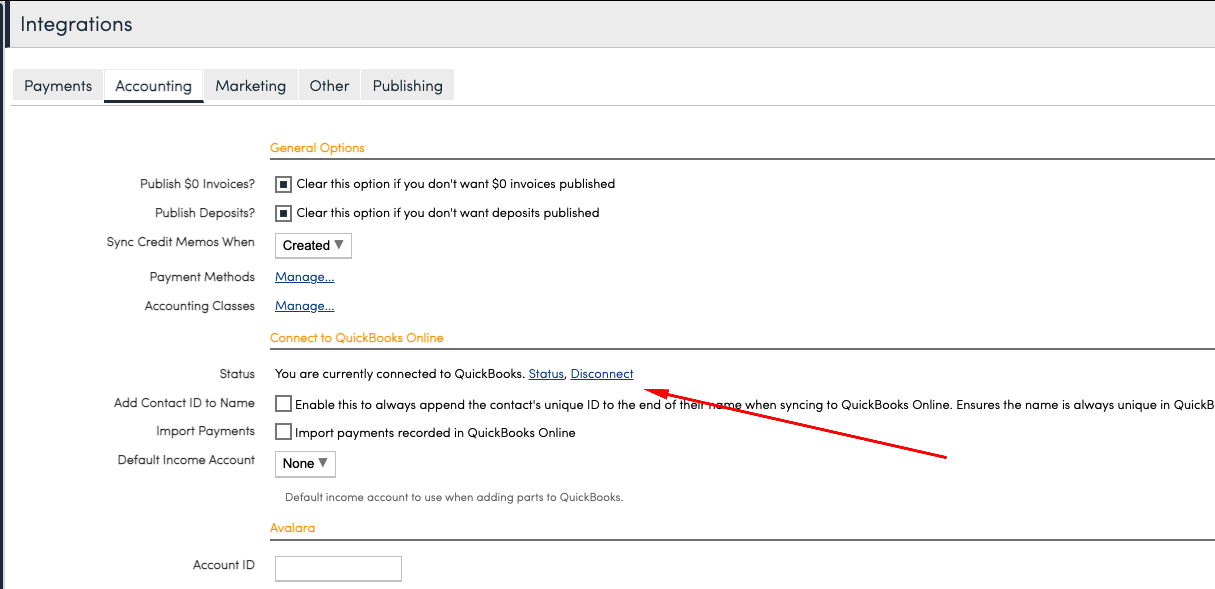Click Manage link for Payment Methods

(304, 277)
